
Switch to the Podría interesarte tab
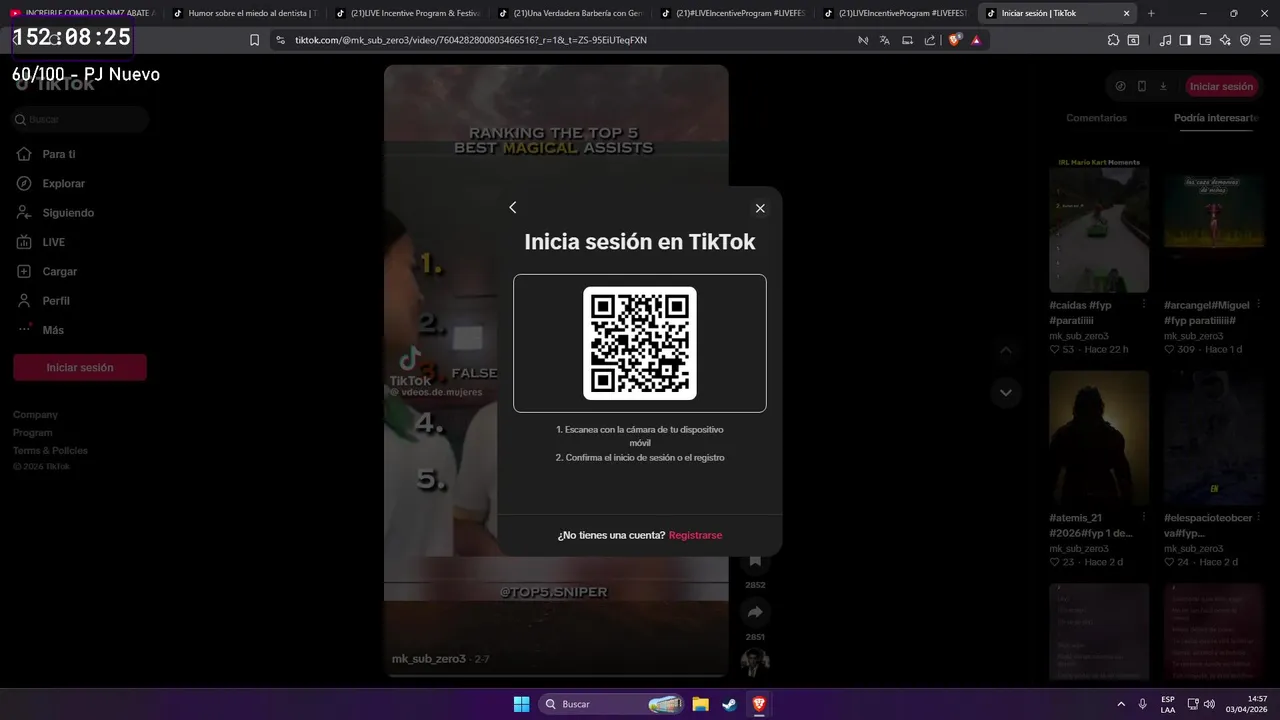[1216, 118]
